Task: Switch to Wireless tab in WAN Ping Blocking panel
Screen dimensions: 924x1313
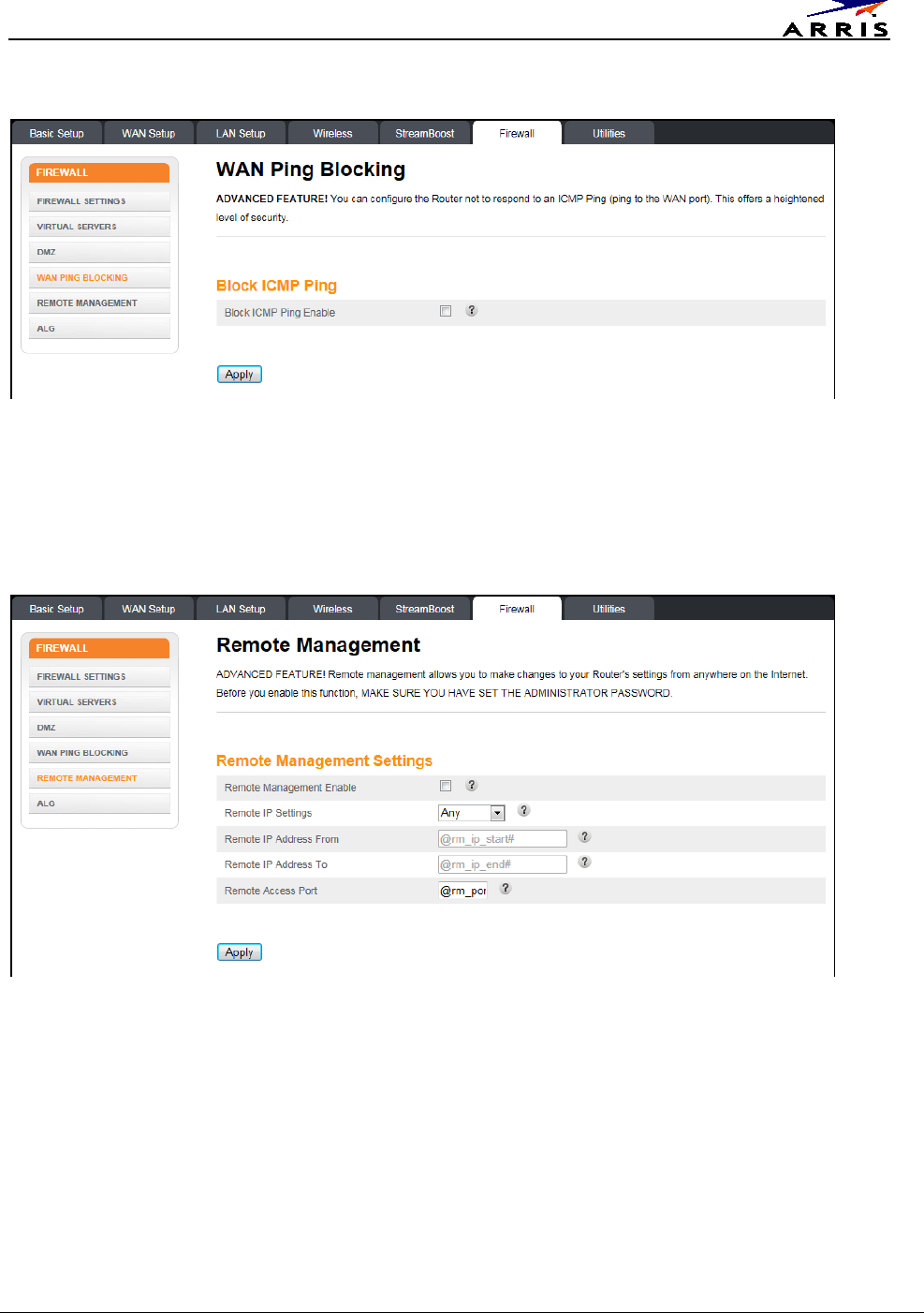Action: tap(332, 133)
